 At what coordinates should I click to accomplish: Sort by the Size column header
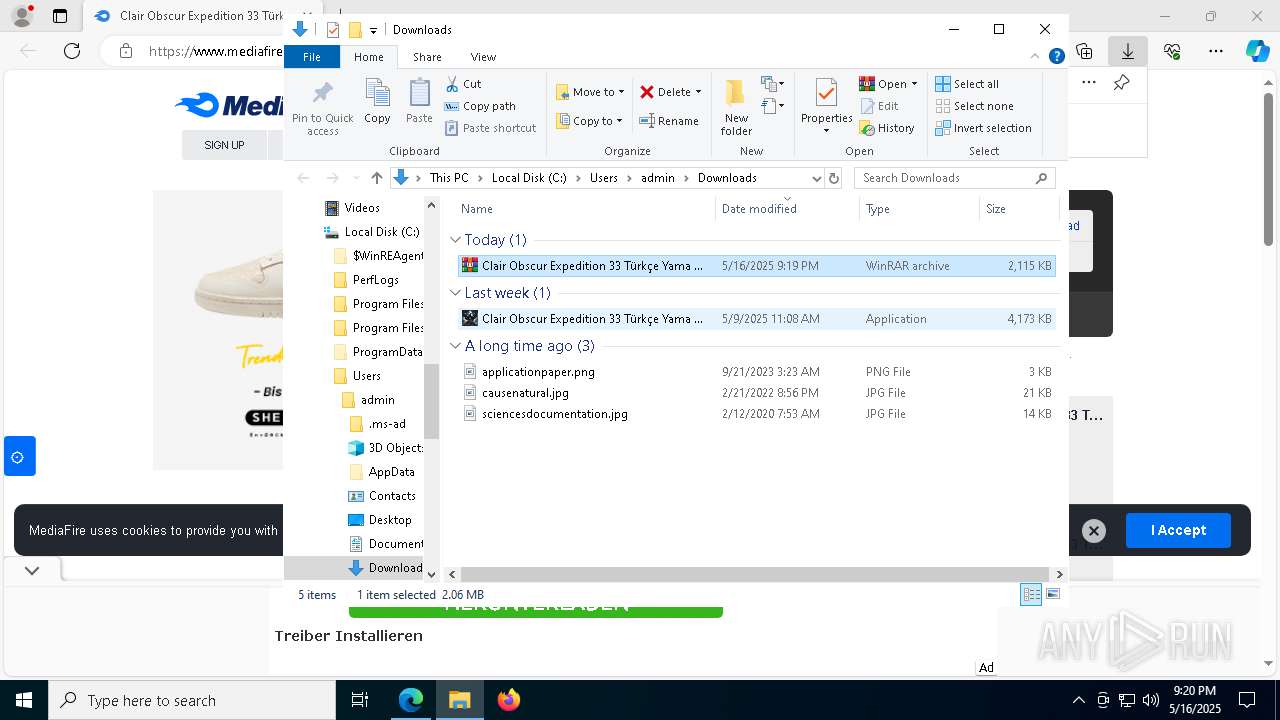(x=1018, y=209)
